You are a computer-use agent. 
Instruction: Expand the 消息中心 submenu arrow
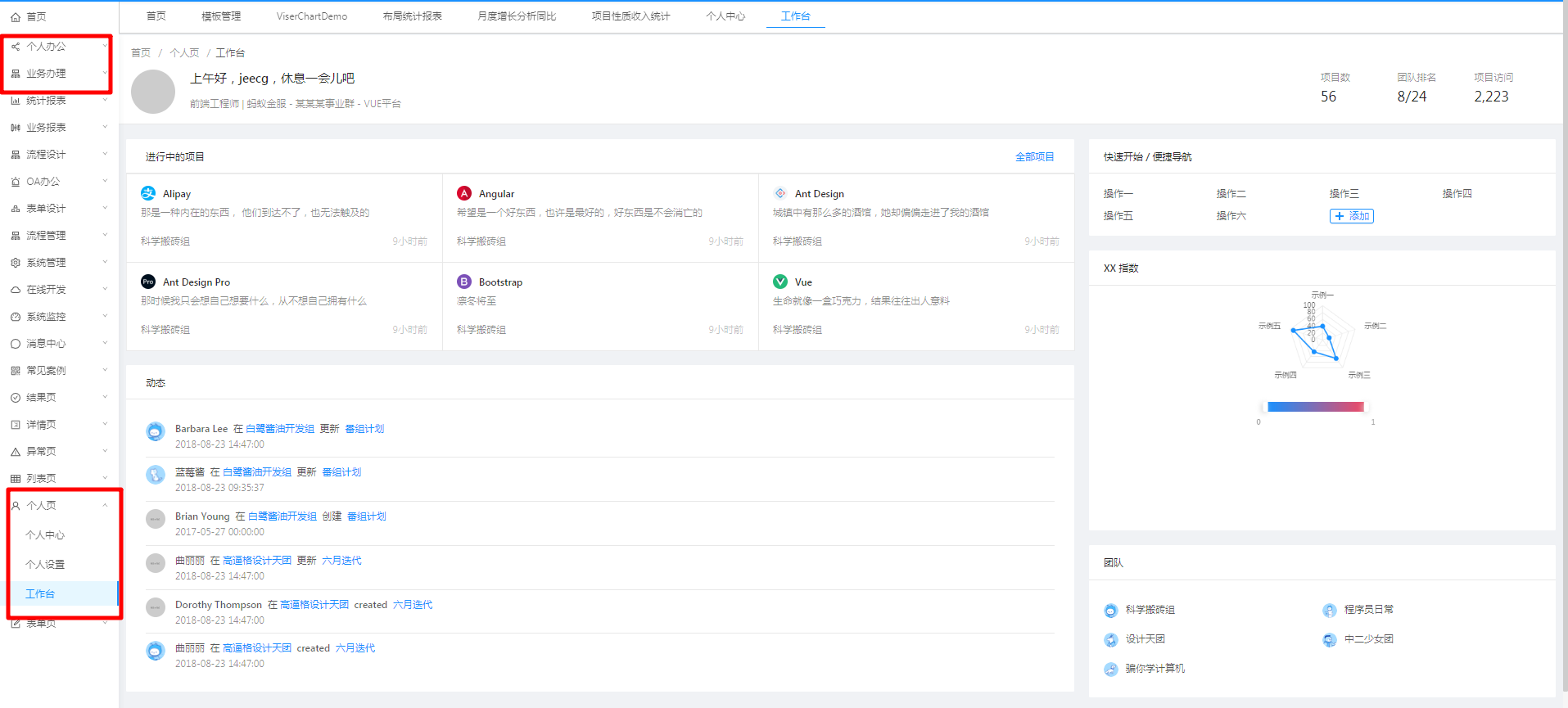[105, 344]
